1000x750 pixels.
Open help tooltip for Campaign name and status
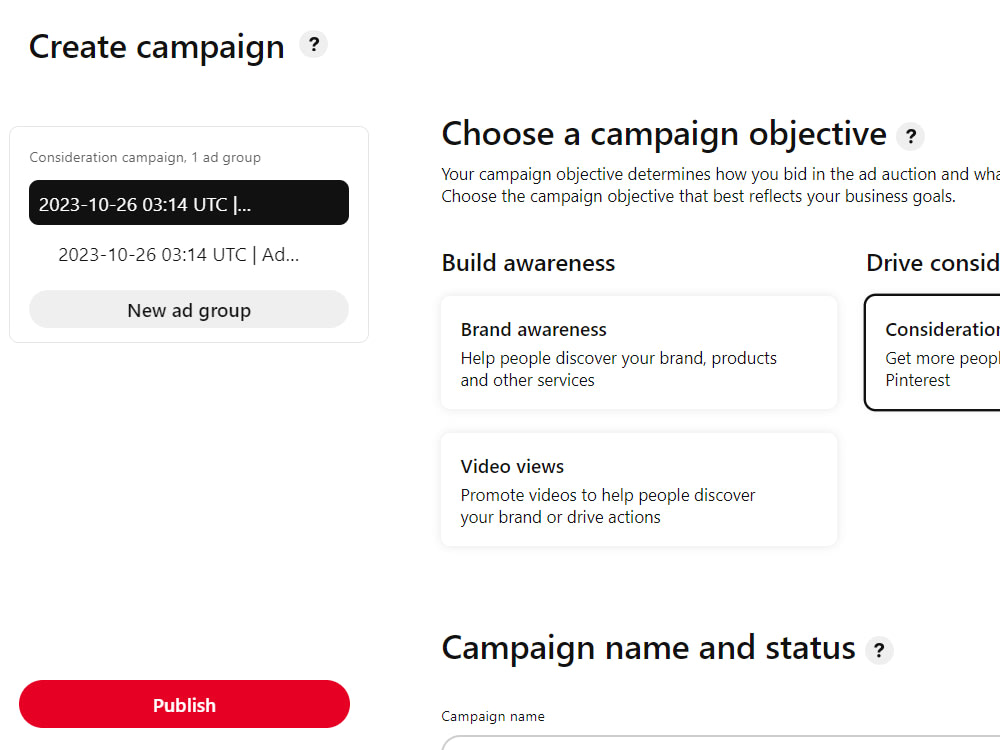click(879, 651)
